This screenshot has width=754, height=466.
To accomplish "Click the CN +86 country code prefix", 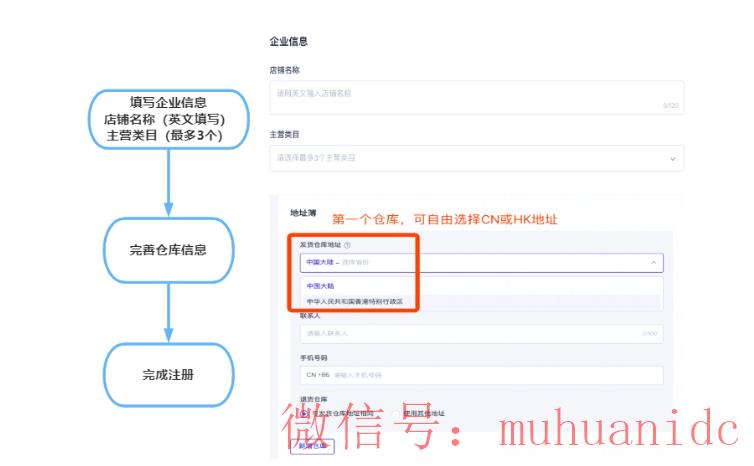I will (x=316, y=375).
